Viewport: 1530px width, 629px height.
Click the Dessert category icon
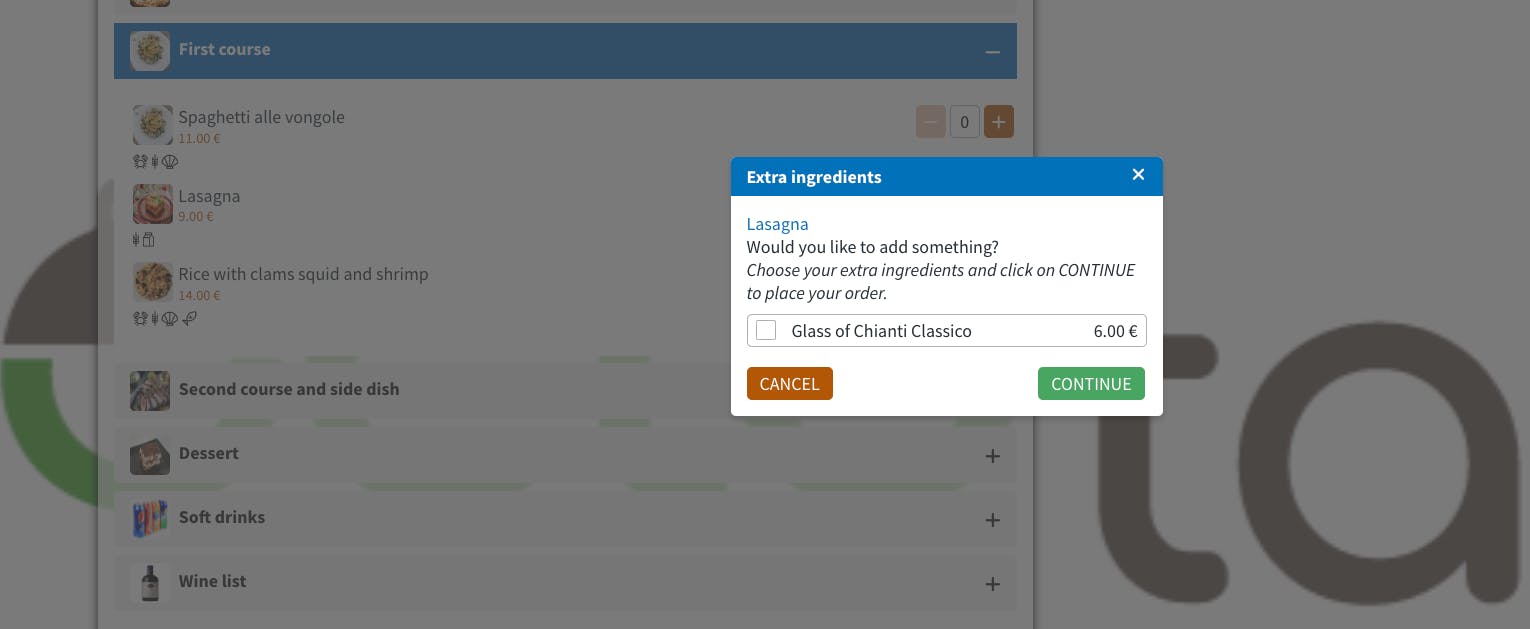tap(150, 455)
